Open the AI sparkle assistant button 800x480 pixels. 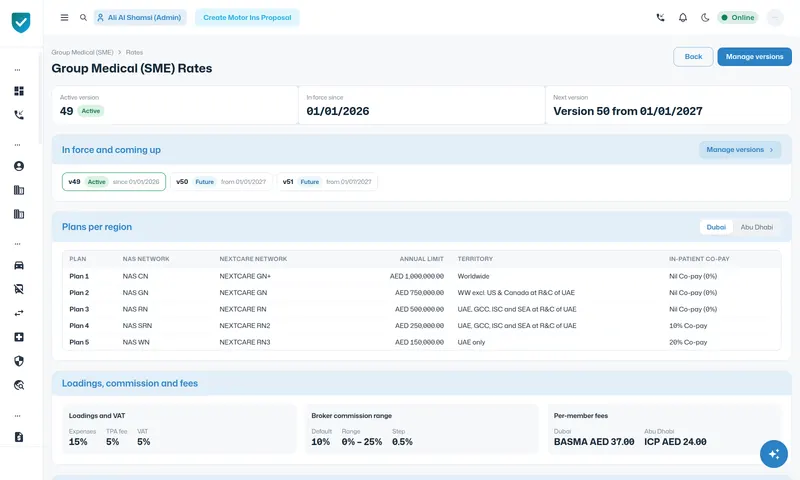click(773, 454)
